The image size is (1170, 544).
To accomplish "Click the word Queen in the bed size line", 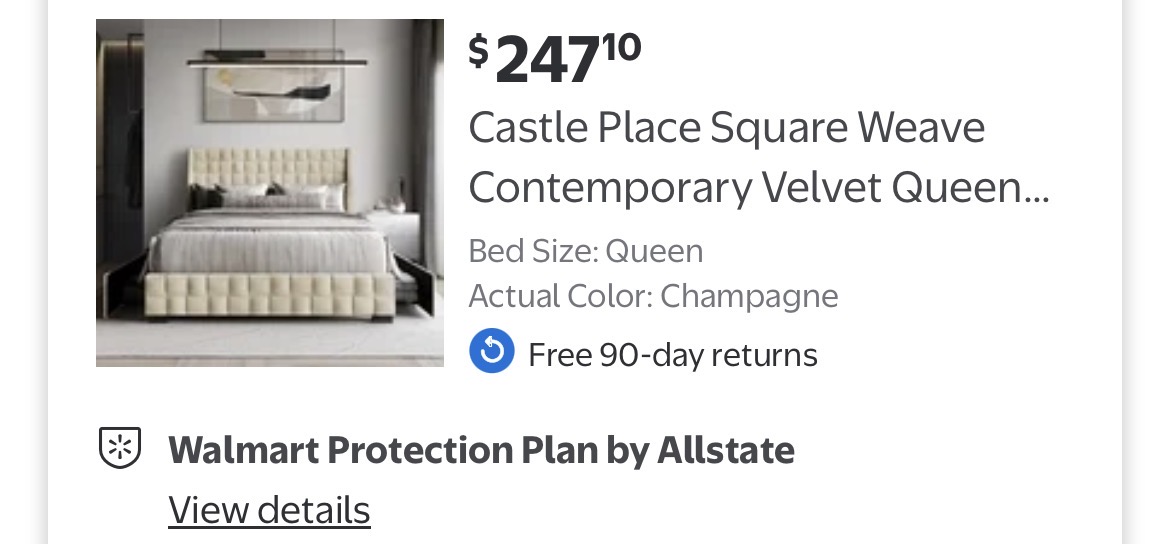I will pyautogui.click(x=654, y=250).
